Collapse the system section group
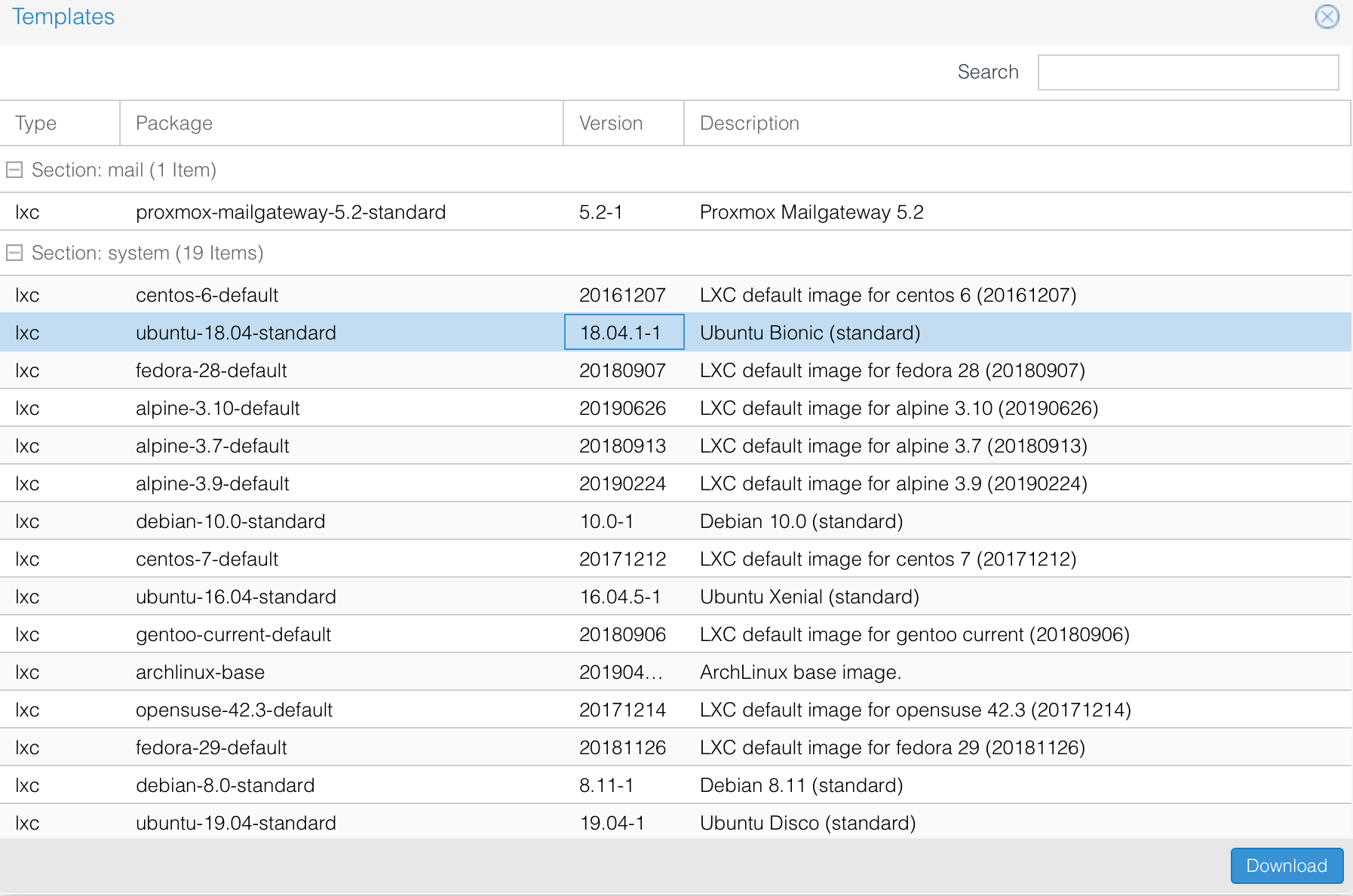 coord(14,253)
